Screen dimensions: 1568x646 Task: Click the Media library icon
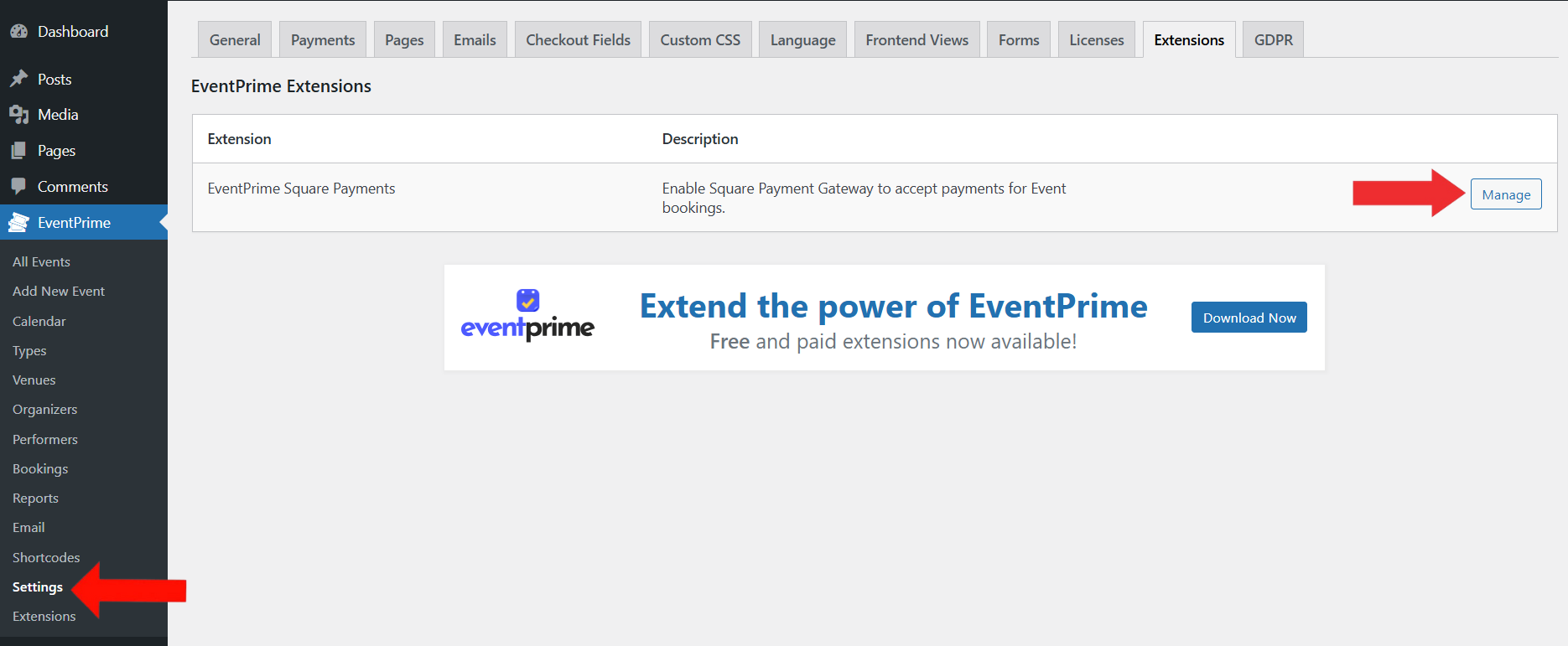18,115
